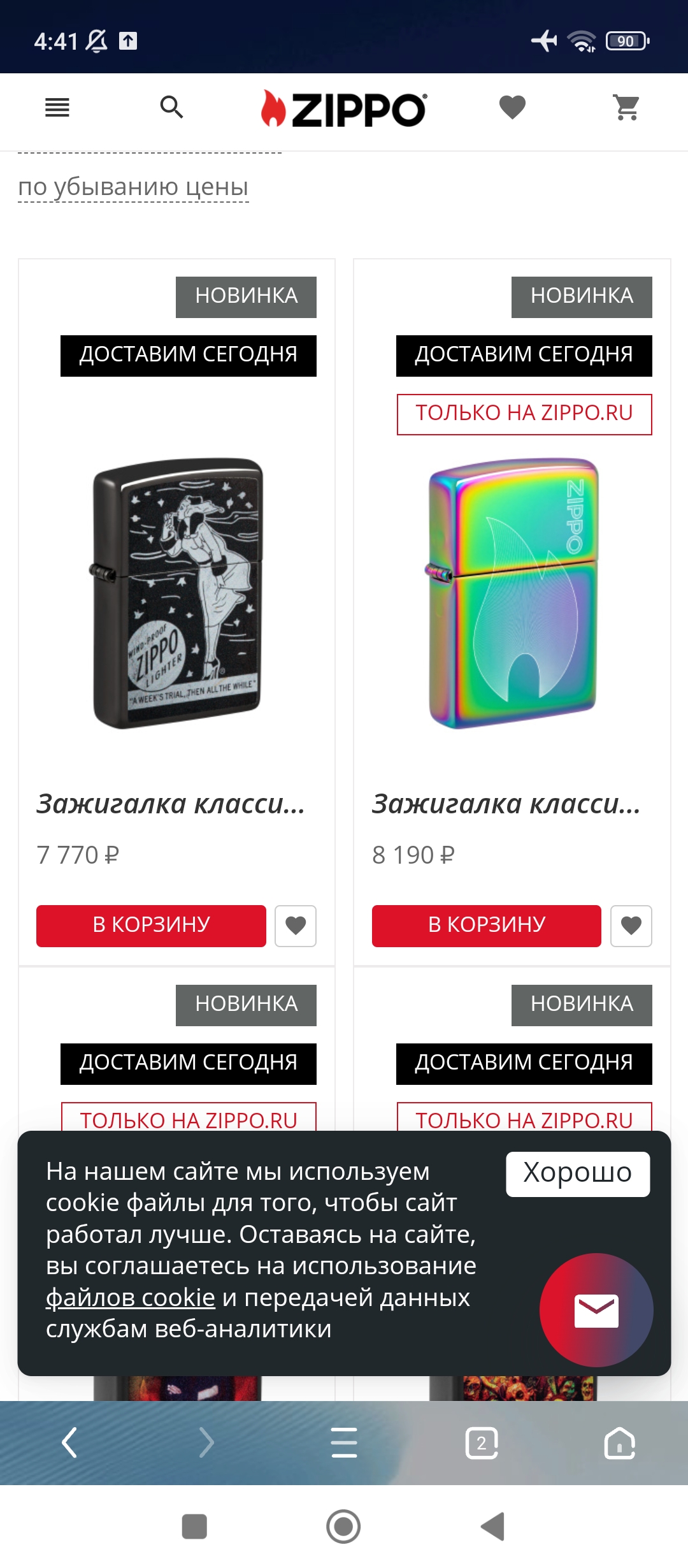This screenshot has width=688, height=1568.
Task: Open the rainbow Zippo lighter image
Action: tap(512, 593)
